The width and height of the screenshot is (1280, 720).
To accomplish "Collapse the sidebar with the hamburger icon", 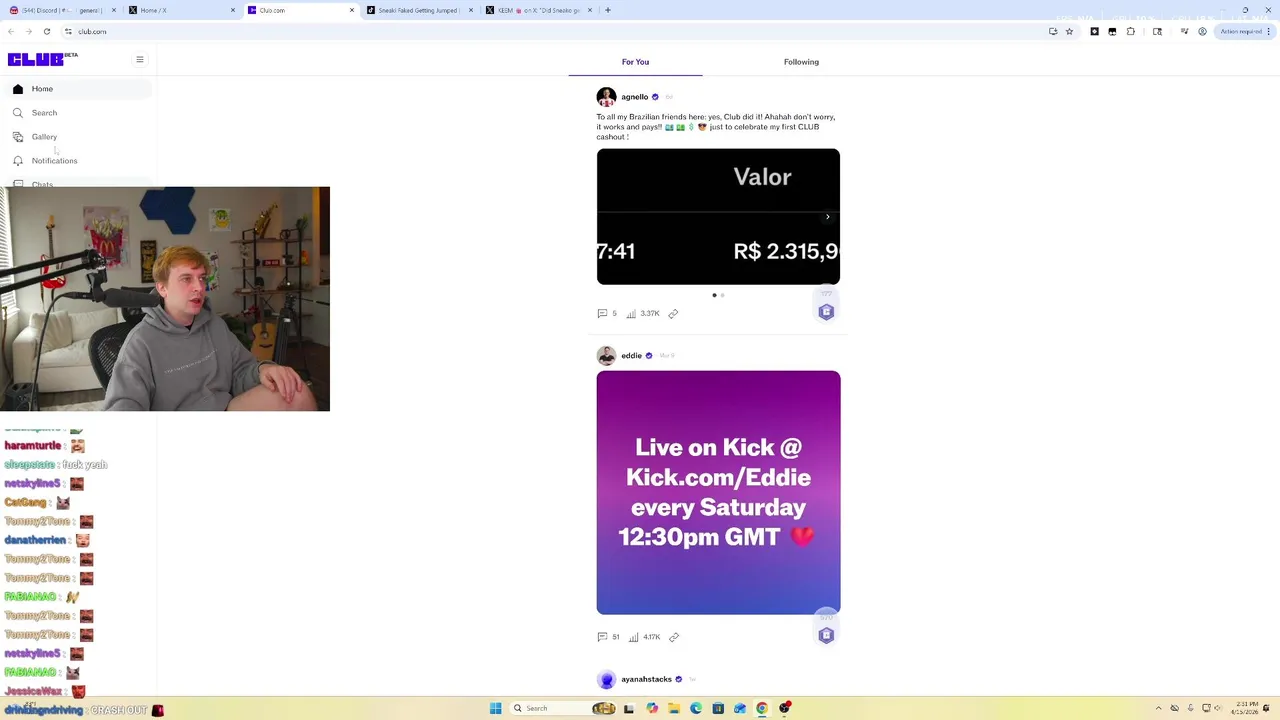I will coord(140,60).
